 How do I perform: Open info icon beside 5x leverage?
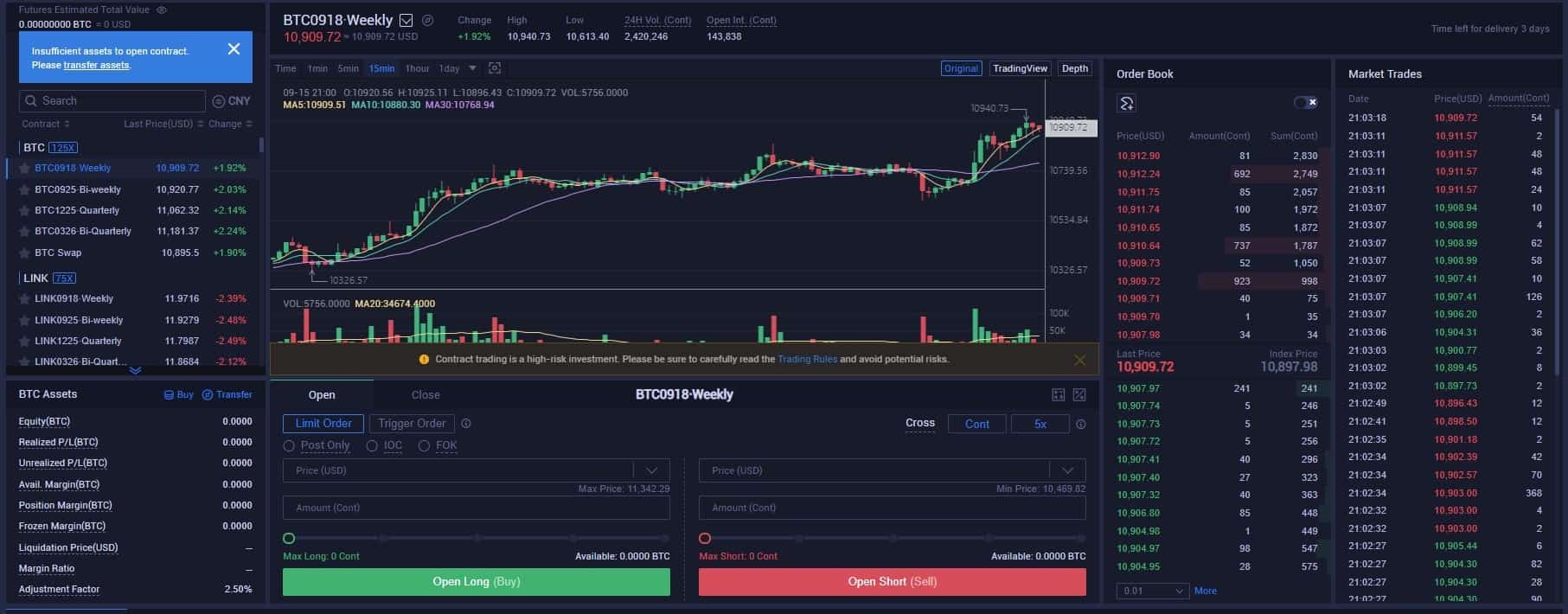coord(1080,425)
